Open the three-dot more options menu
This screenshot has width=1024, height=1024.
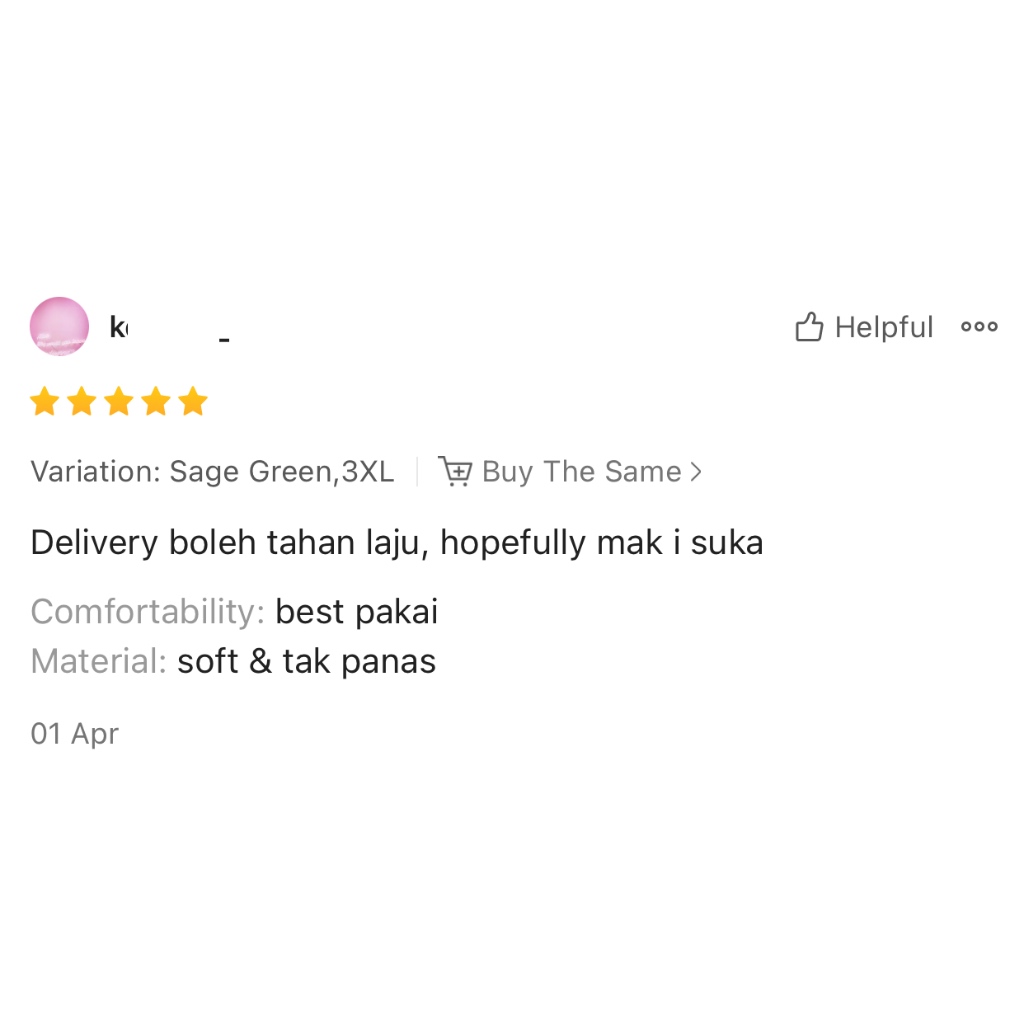coord(979,327)
